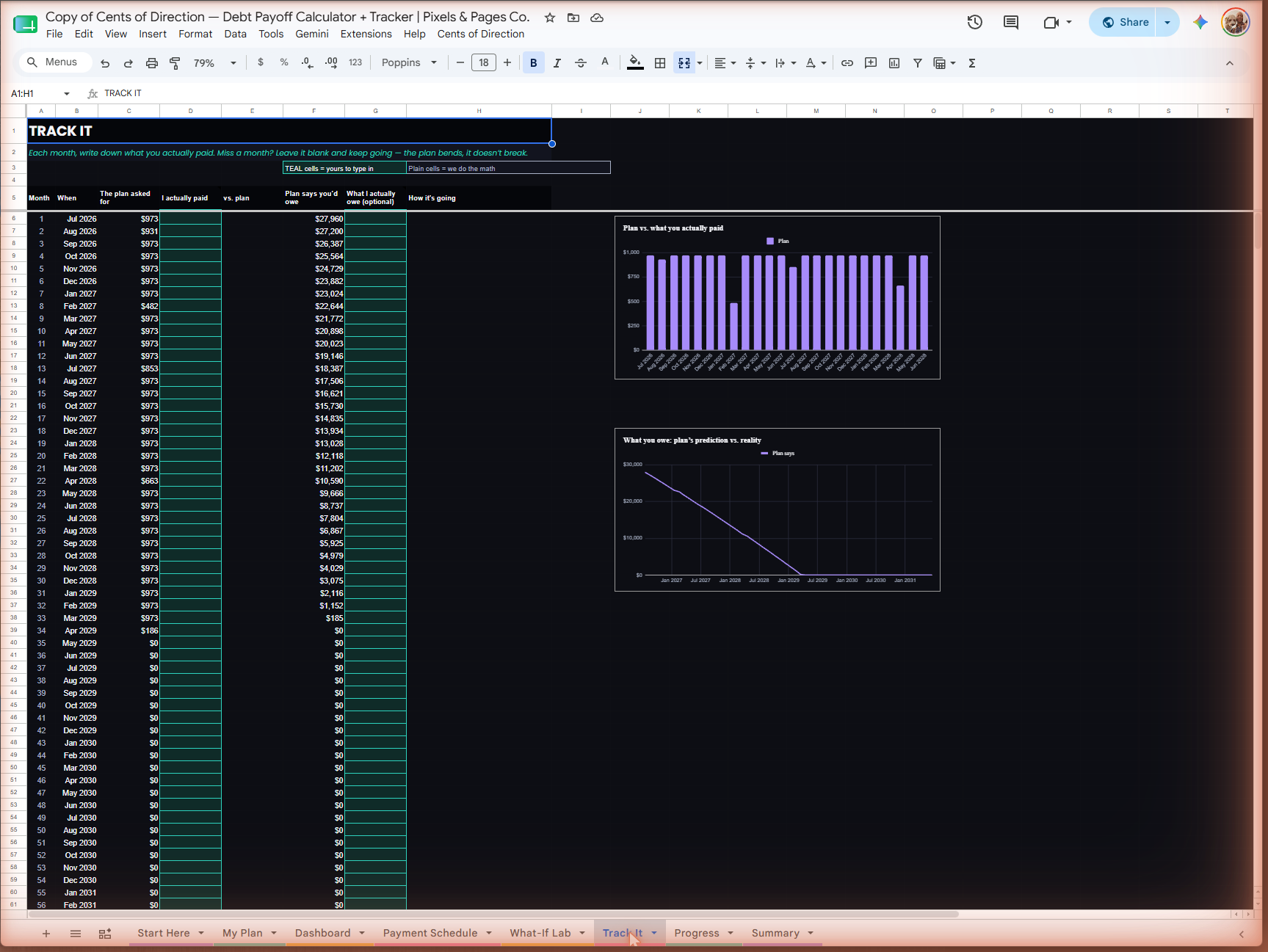Decrease font size minus button
Screen dimensions: 1268x952
[x=460, y=63]
